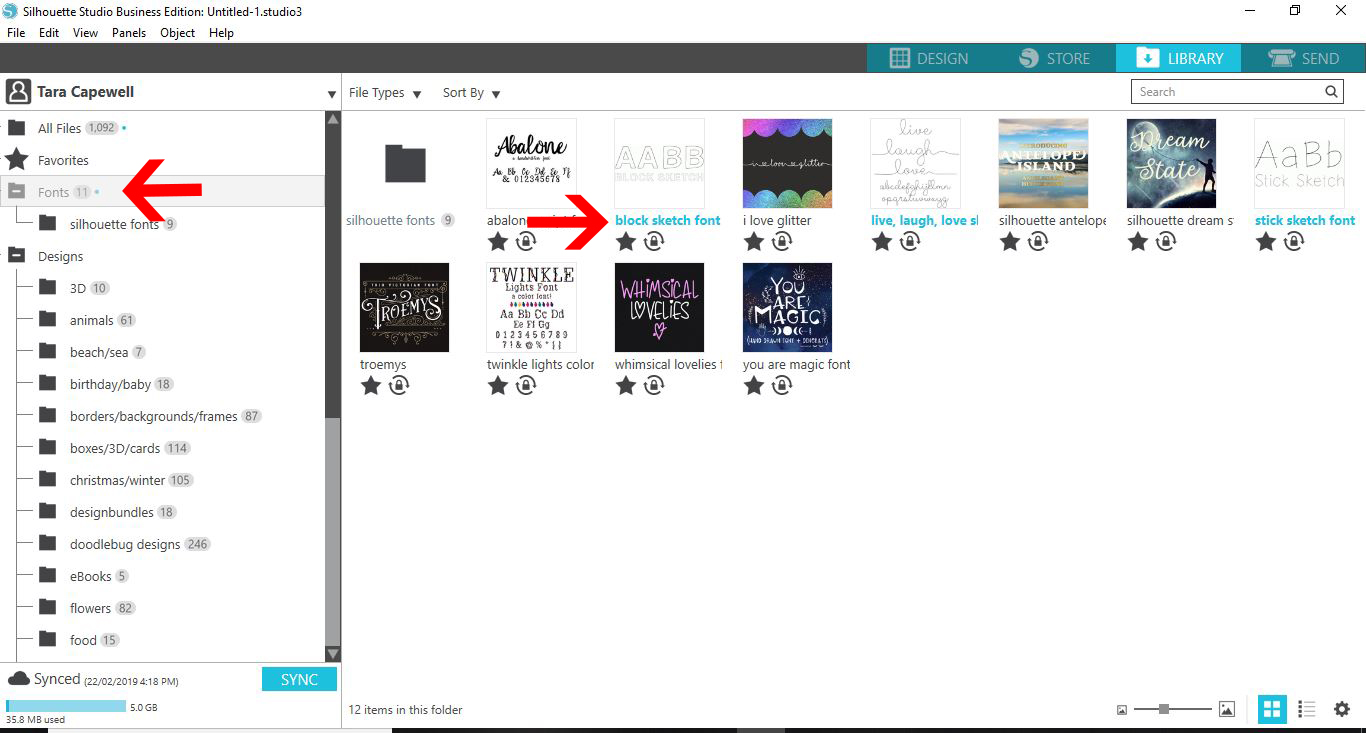Switch to grid view

click(x=1272, y=709)
